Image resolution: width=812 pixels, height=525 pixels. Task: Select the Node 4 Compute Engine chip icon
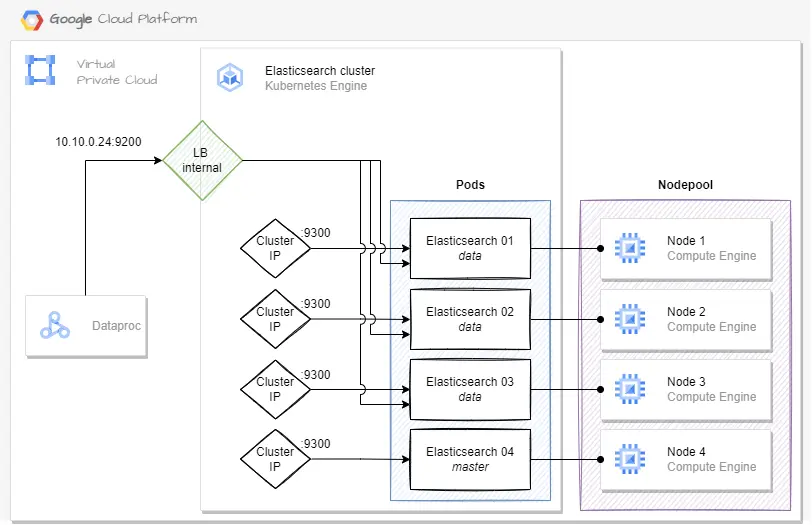(x=630, y=459)
